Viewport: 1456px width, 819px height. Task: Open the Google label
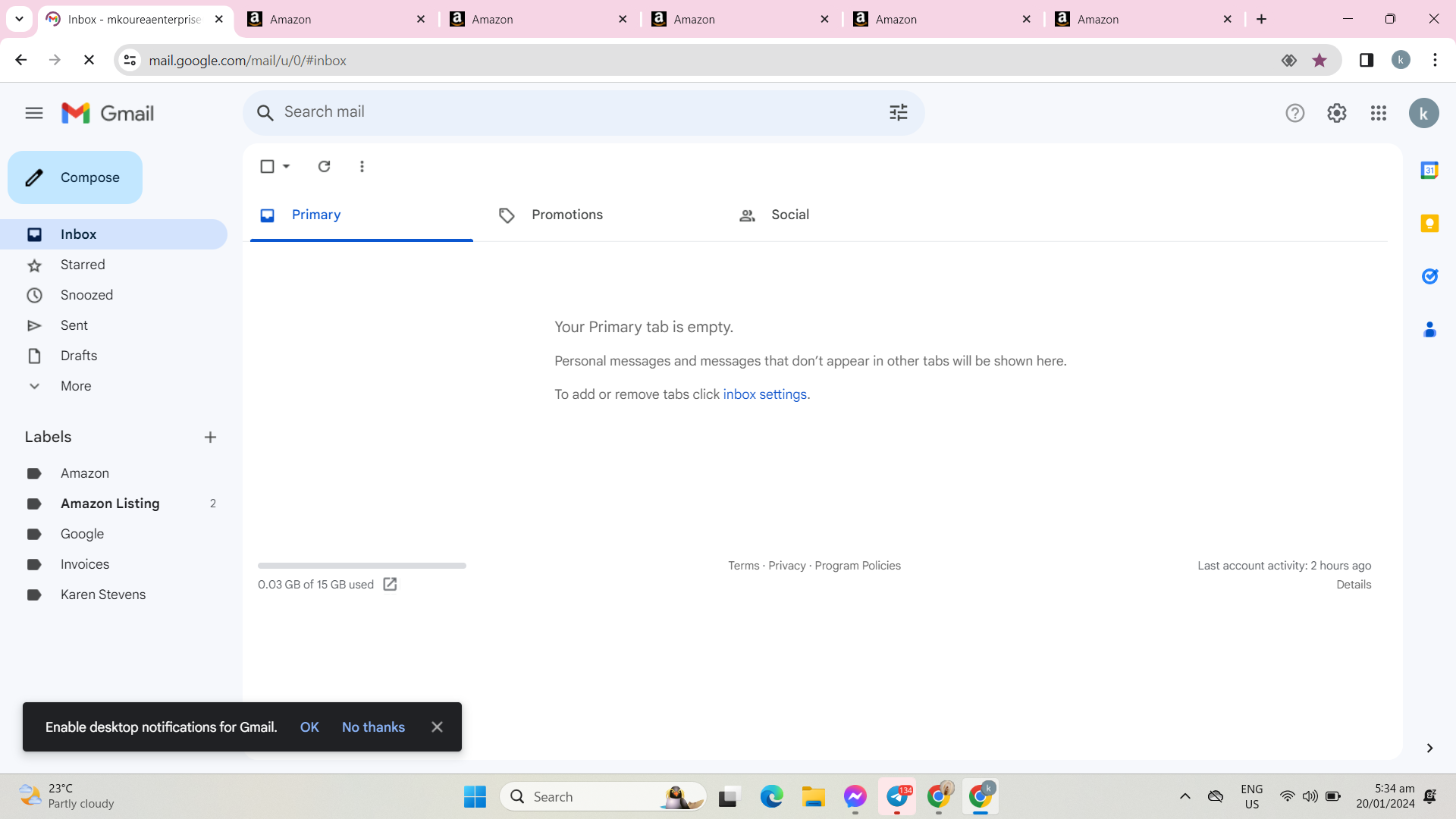114,534
